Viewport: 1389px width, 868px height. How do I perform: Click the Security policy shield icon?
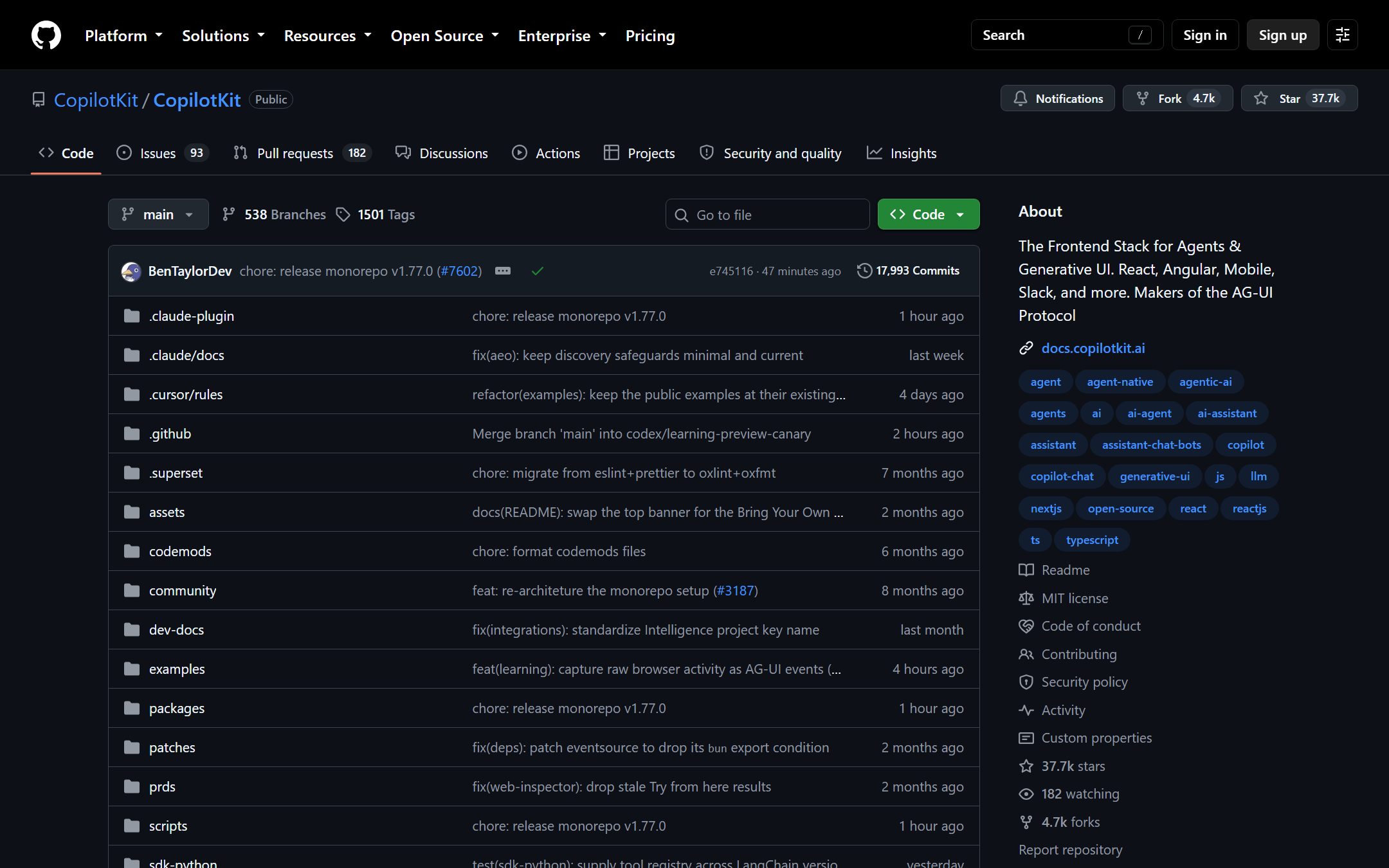pos(1026,682)
